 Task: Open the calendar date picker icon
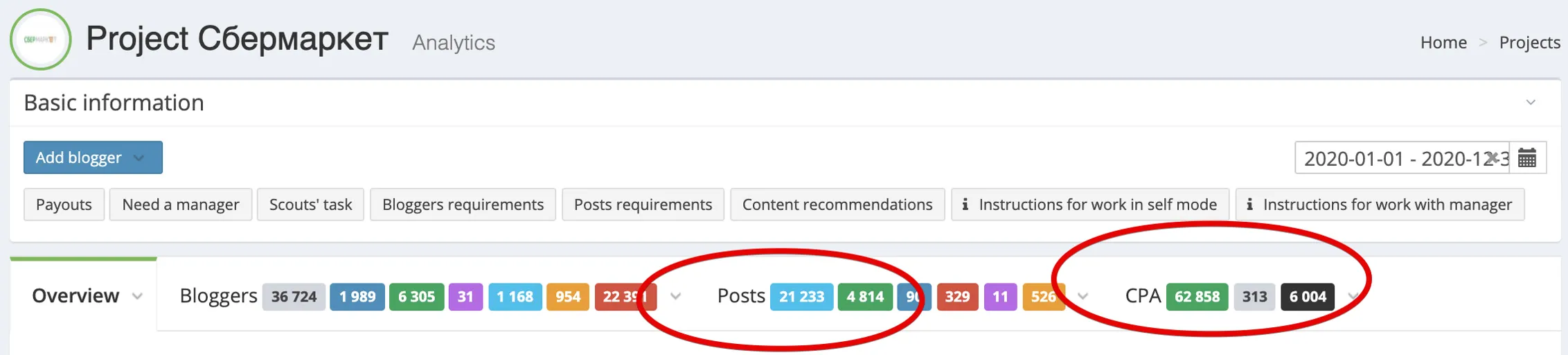tap(1527, 158)
